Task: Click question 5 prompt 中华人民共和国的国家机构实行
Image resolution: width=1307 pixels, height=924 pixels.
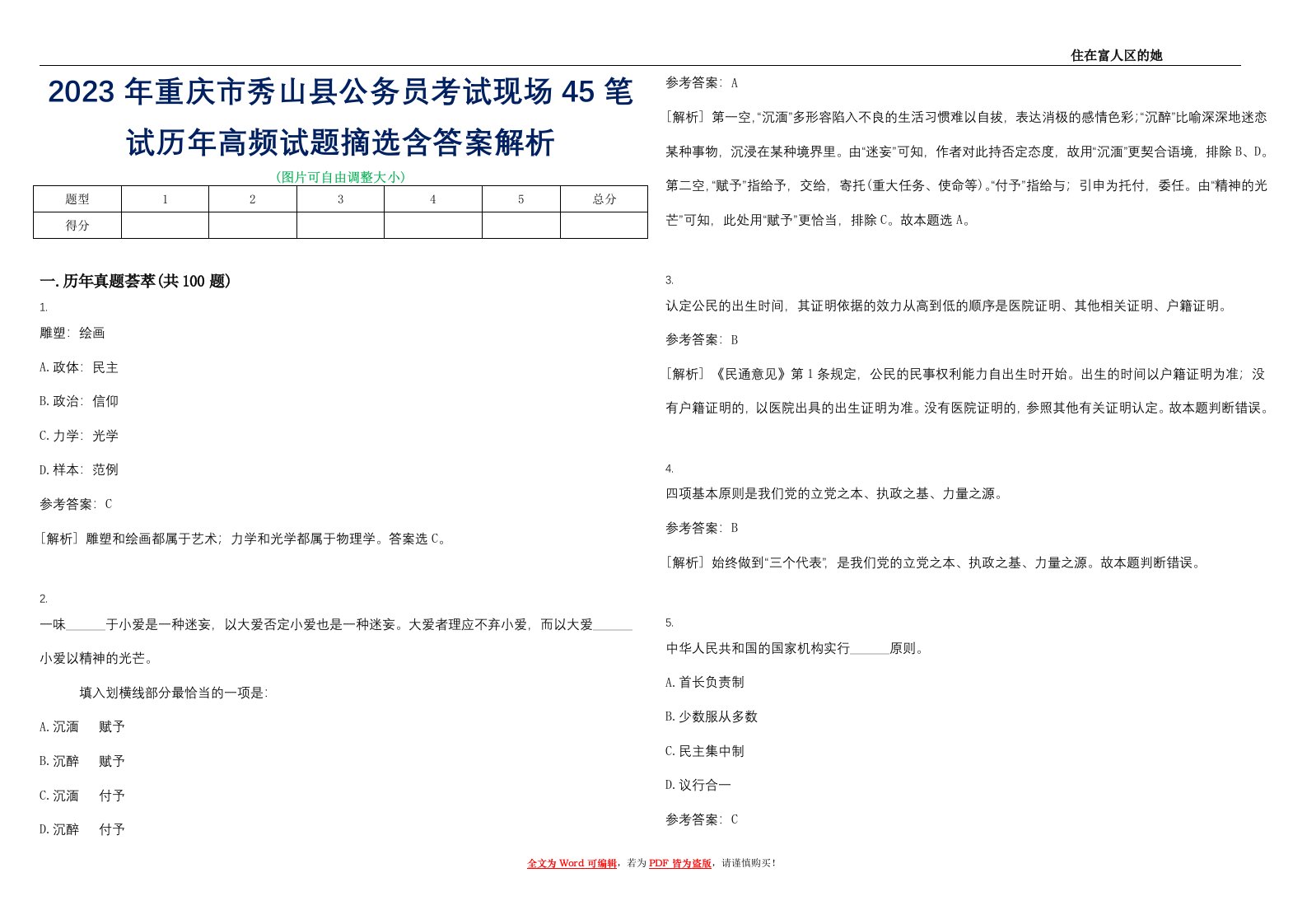Action: (x=796, y=648)
